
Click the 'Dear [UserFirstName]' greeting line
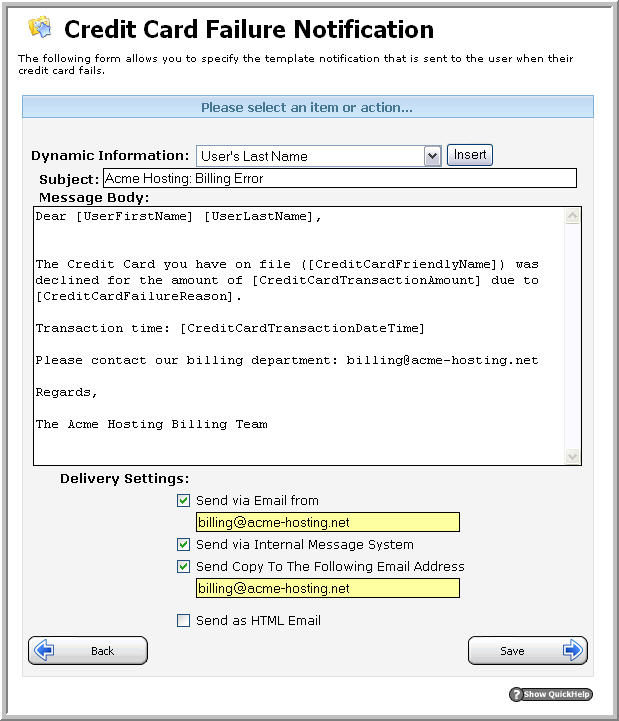tap(178, 216)
